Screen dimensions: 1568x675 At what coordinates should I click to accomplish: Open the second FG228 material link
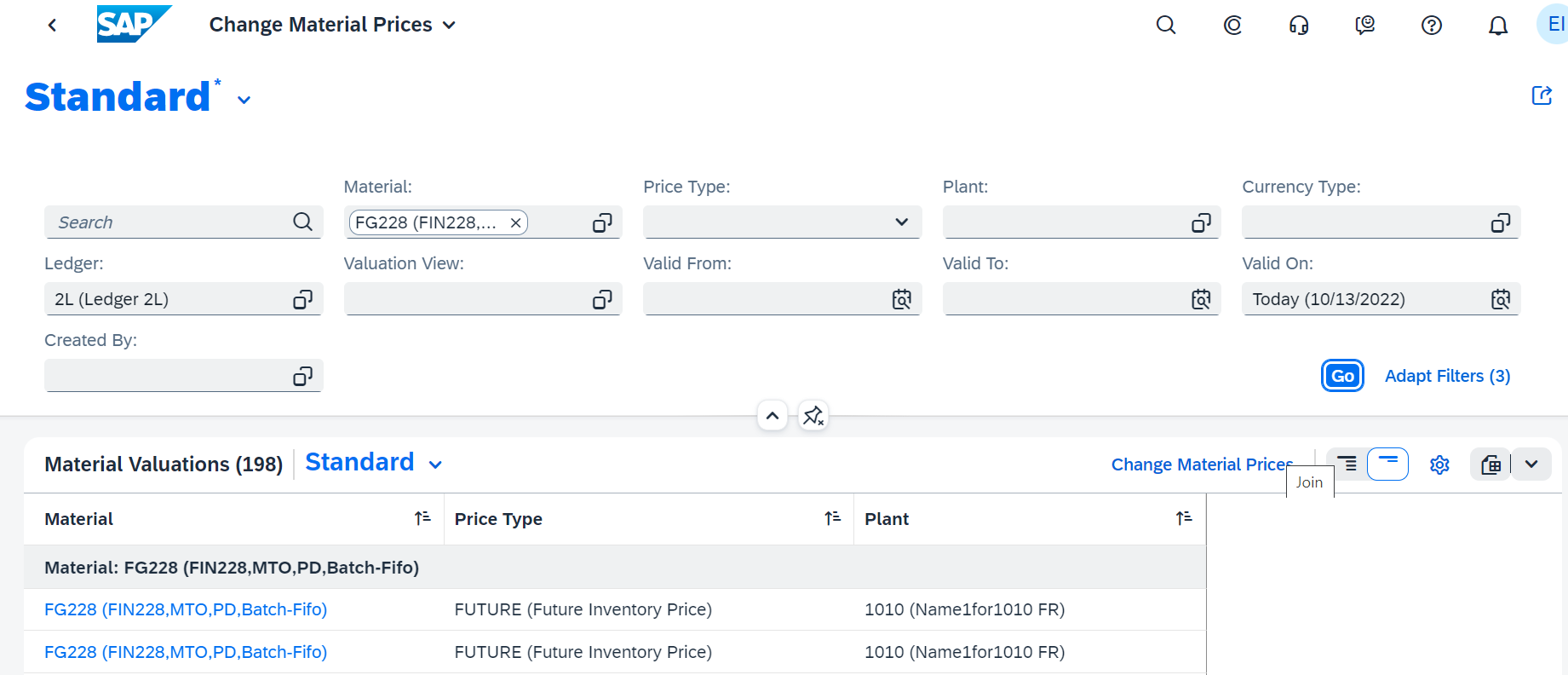186,652
